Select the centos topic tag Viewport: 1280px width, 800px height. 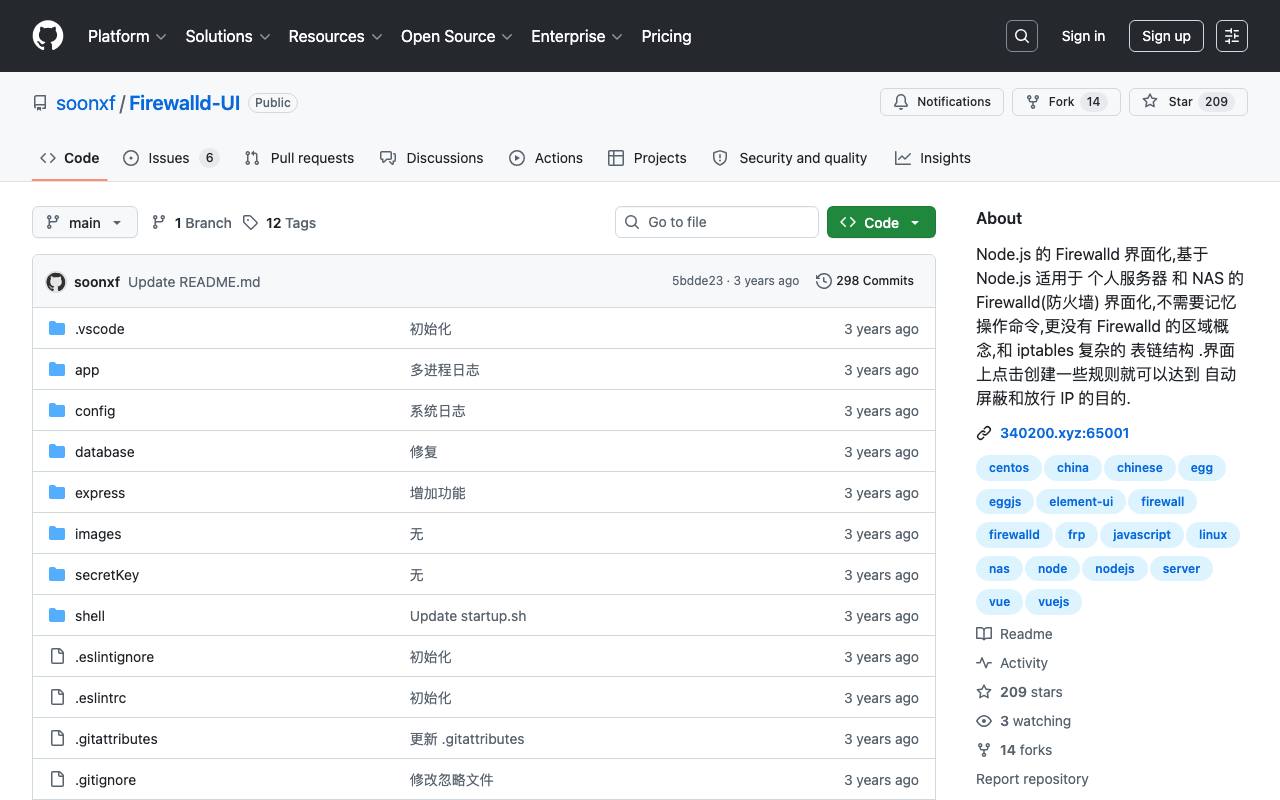(1009, 468)
